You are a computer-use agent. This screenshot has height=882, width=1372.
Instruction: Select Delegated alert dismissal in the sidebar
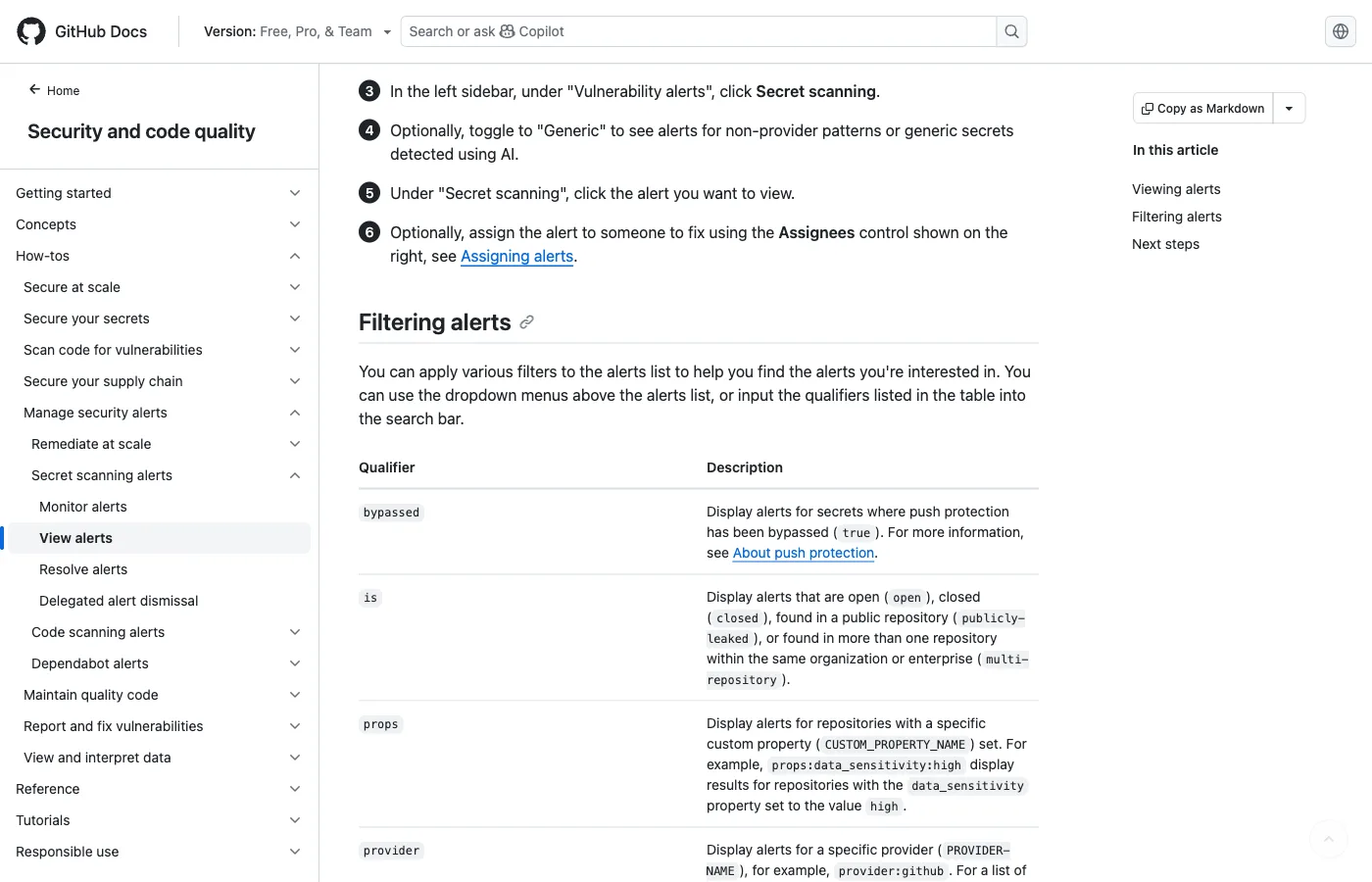[119, 601]
